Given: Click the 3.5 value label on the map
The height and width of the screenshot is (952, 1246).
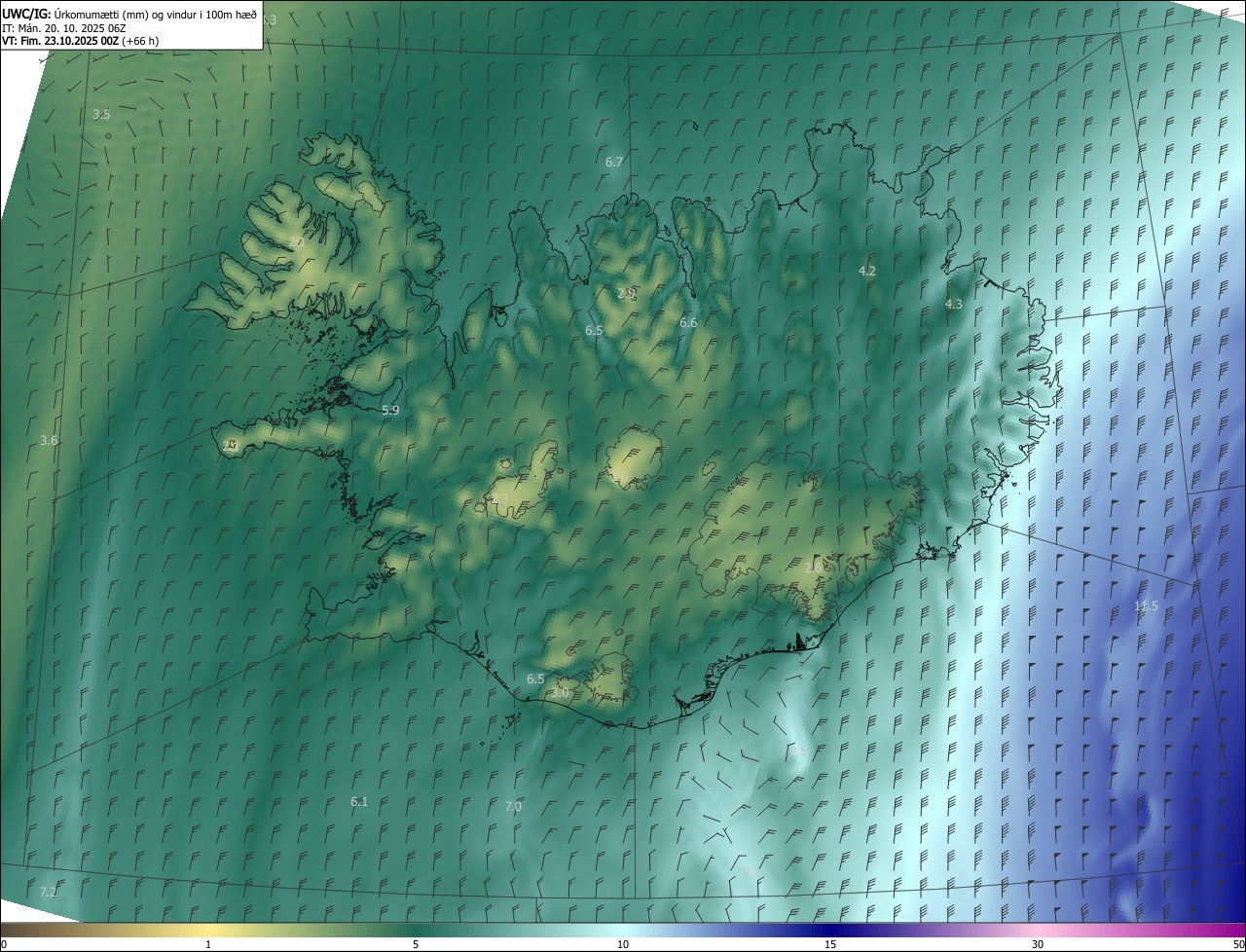Looking at the screenshot, I should pos(101,114).
